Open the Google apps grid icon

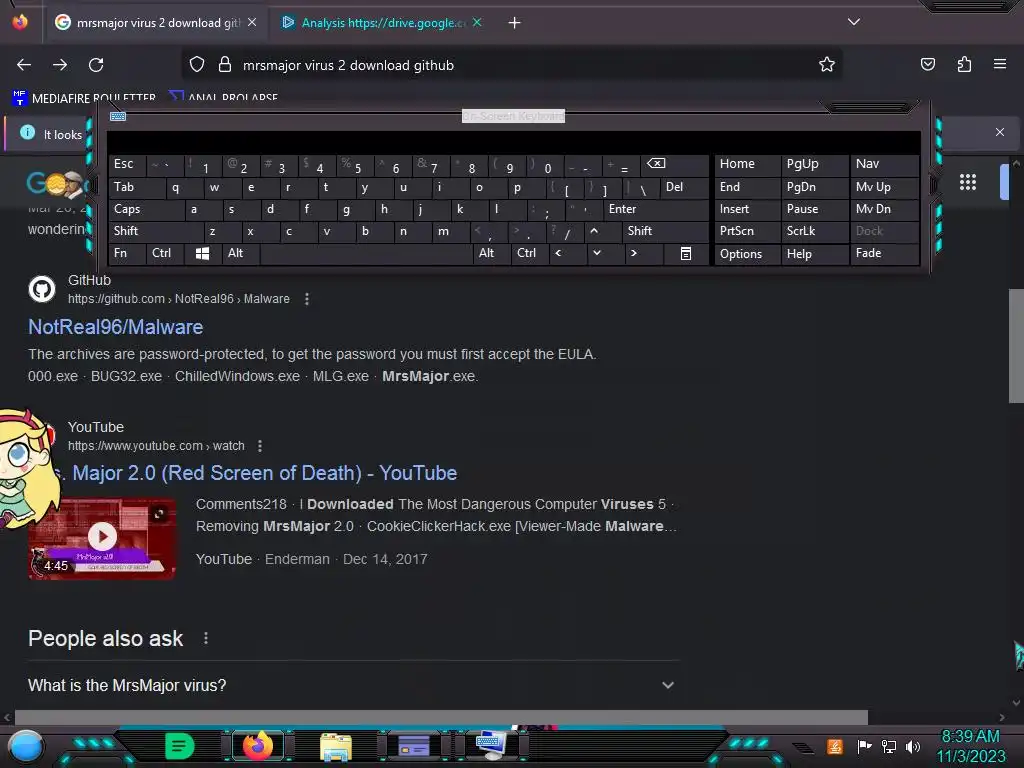(968, 182)
